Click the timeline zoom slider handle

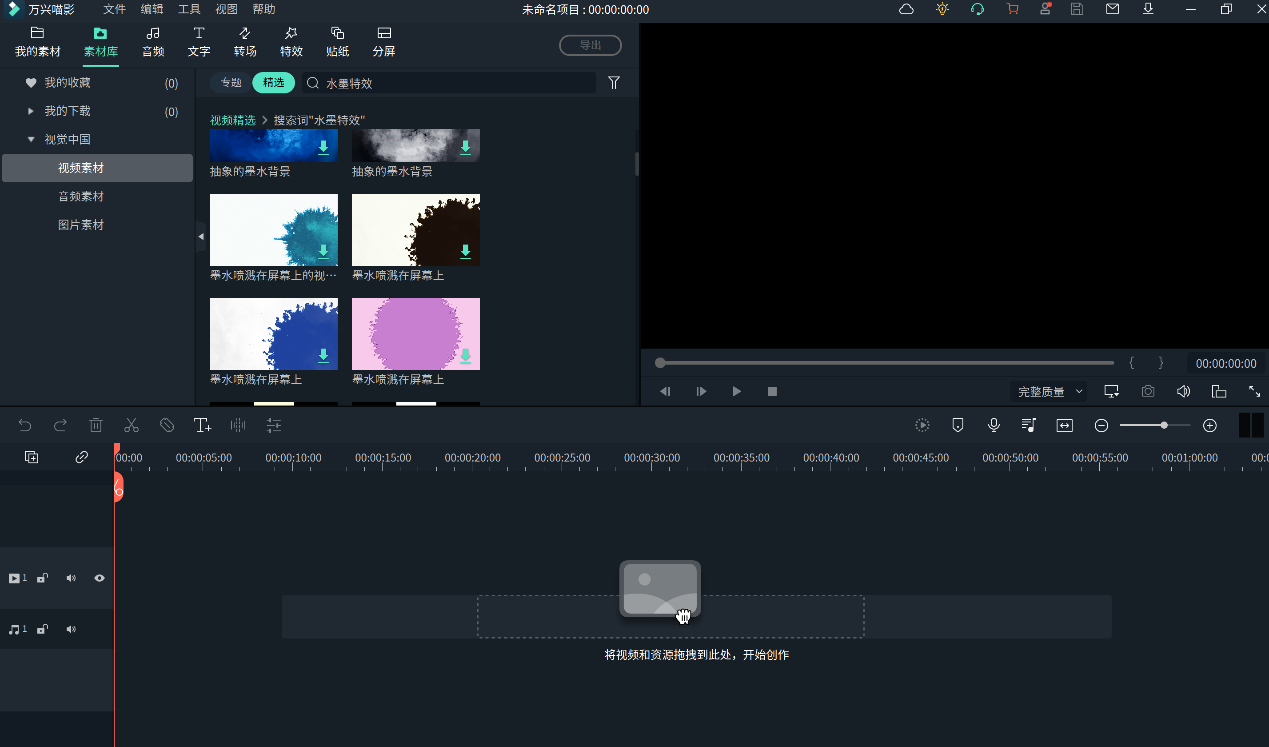[1164, 425]
